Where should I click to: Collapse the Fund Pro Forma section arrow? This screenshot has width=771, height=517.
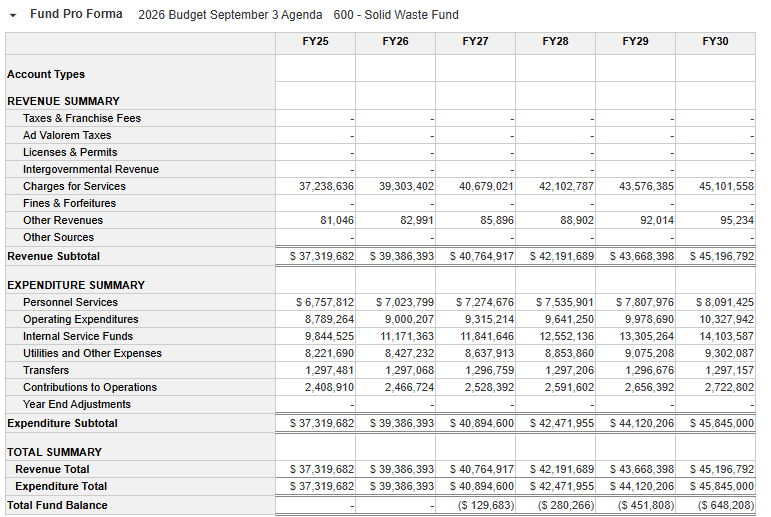pyautogui.click(x=13, y=16)
